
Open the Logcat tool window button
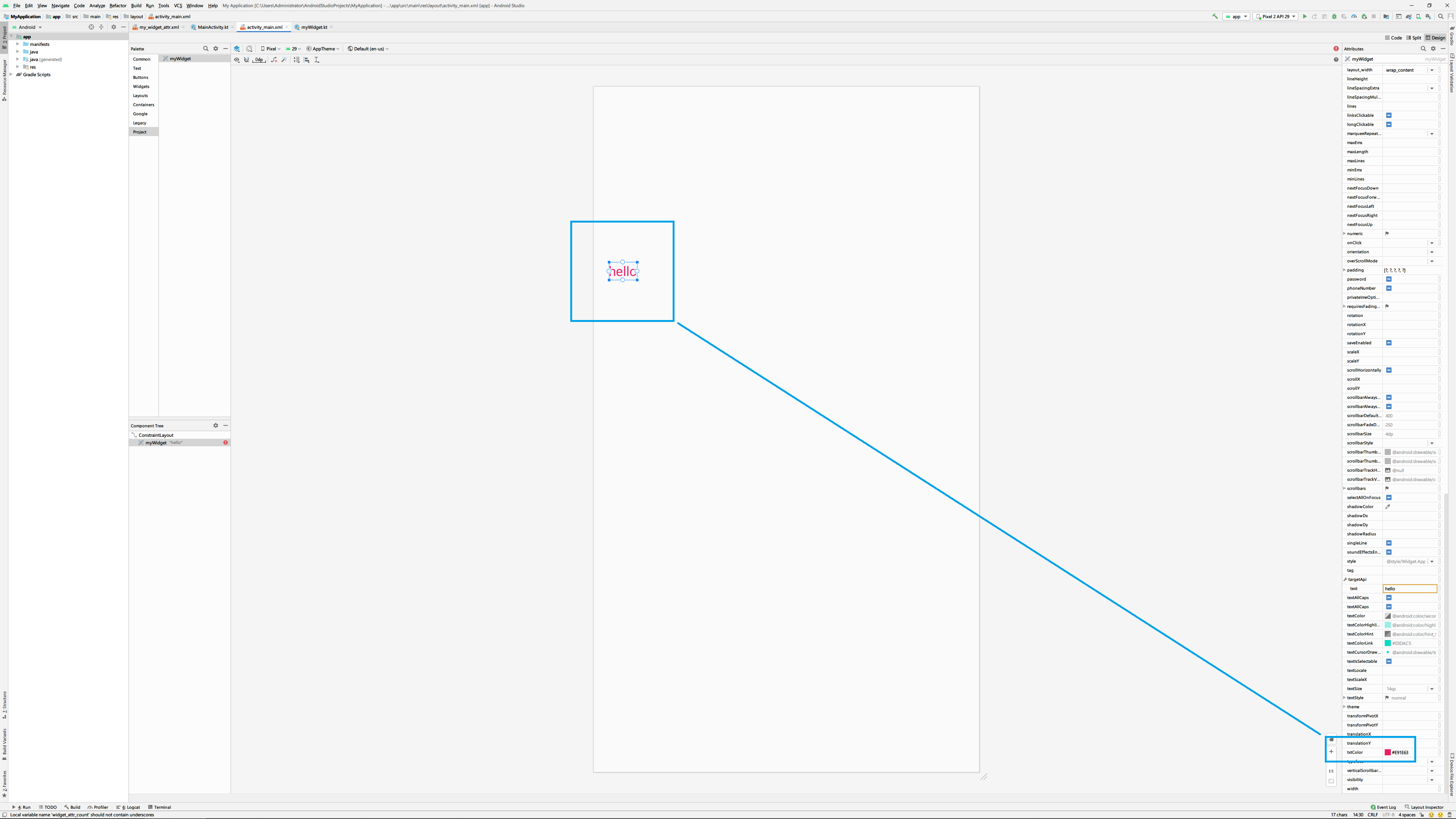(x=128, y=807)
